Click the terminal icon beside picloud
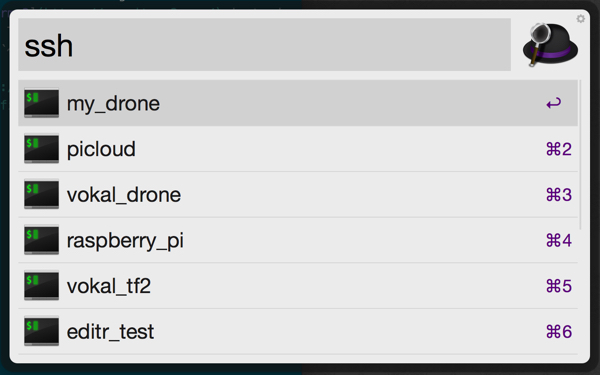 click(x=41, y=148)
